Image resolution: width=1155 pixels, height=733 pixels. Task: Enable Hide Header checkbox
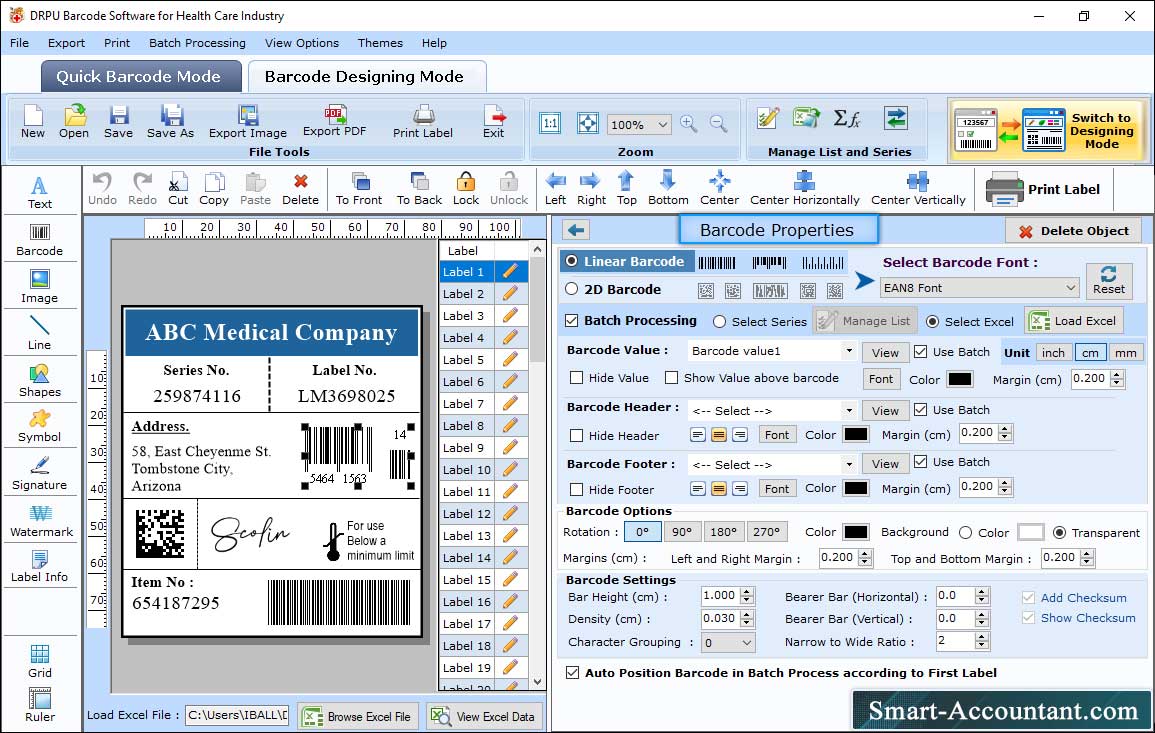pos(577,435)
